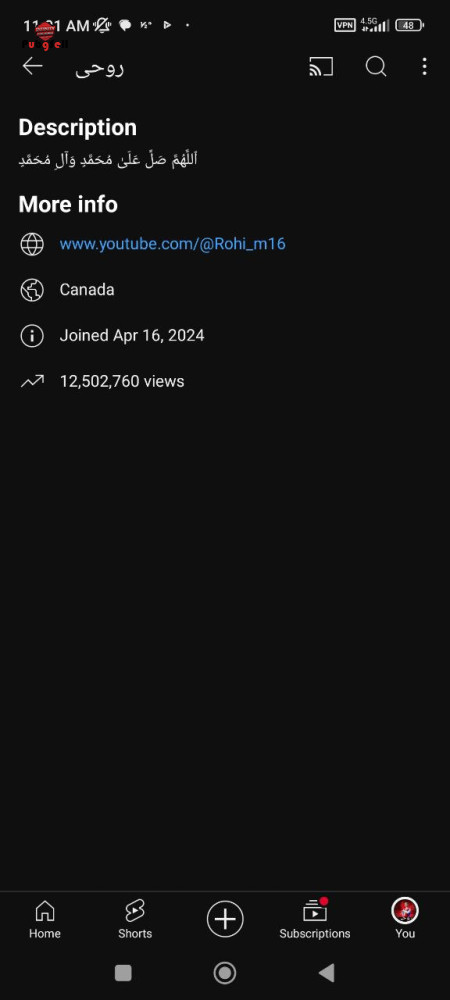Viewport: 450px width, 1000px height.
Task: Open the Subscriptions tab
Action: [315, 919]
